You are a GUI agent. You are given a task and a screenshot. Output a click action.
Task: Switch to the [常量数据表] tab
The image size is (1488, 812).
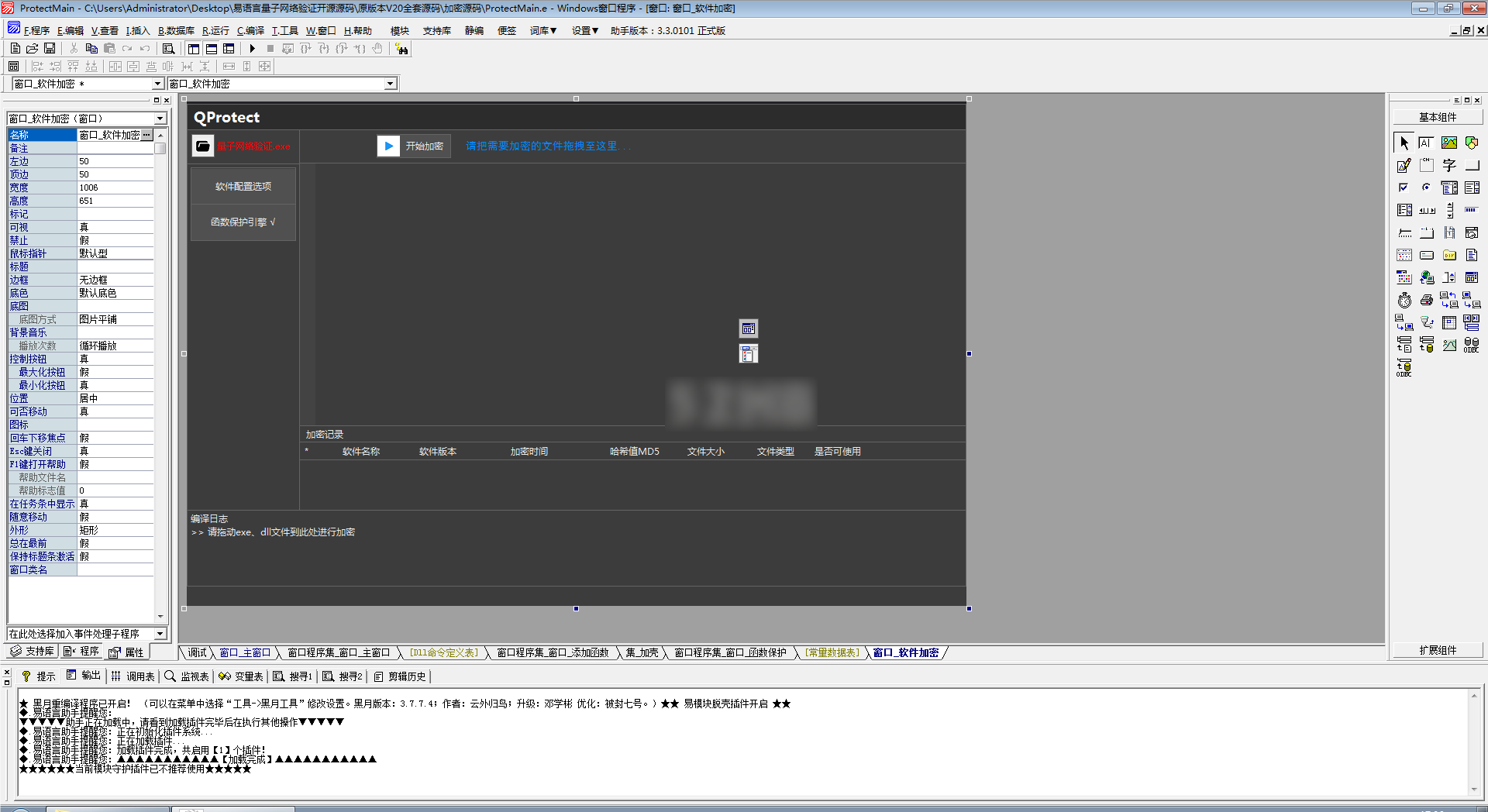click(832, 653)
